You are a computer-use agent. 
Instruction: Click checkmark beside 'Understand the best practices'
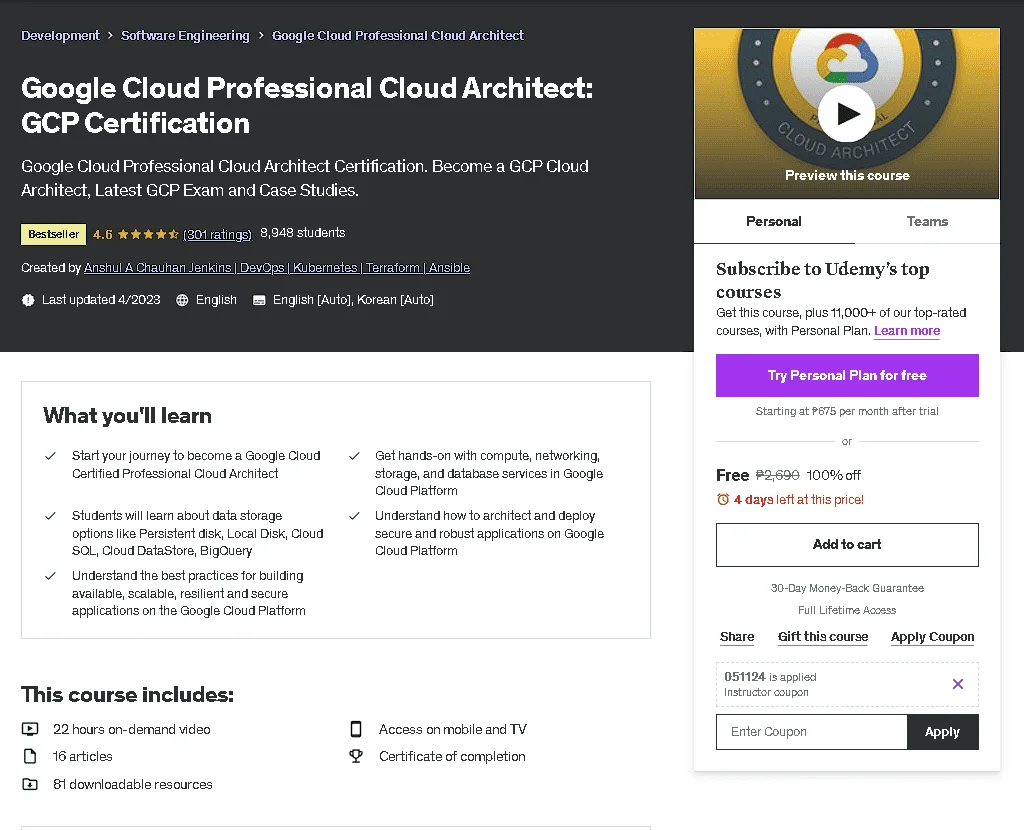pos(50,576)
